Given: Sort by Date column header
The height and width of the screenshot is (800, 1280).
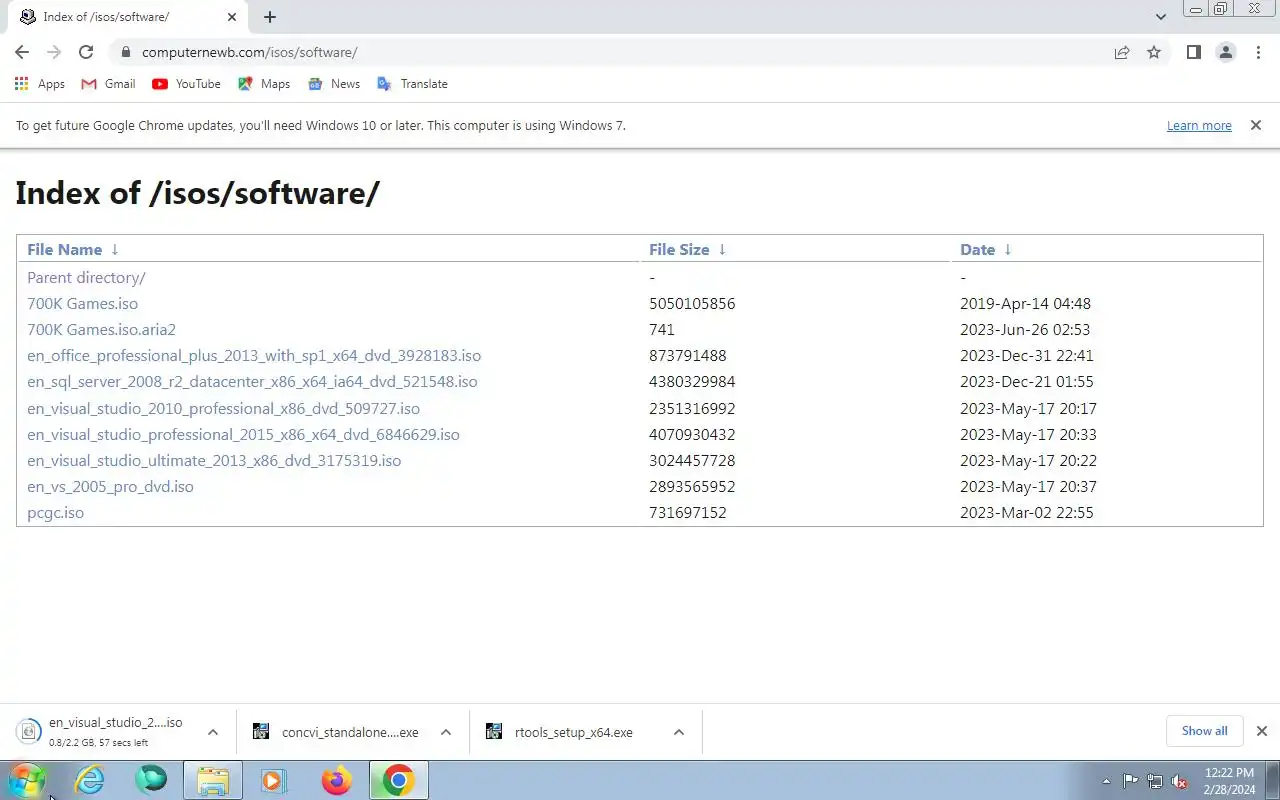Looking at the screenshot, I should [x=977, y=250].
